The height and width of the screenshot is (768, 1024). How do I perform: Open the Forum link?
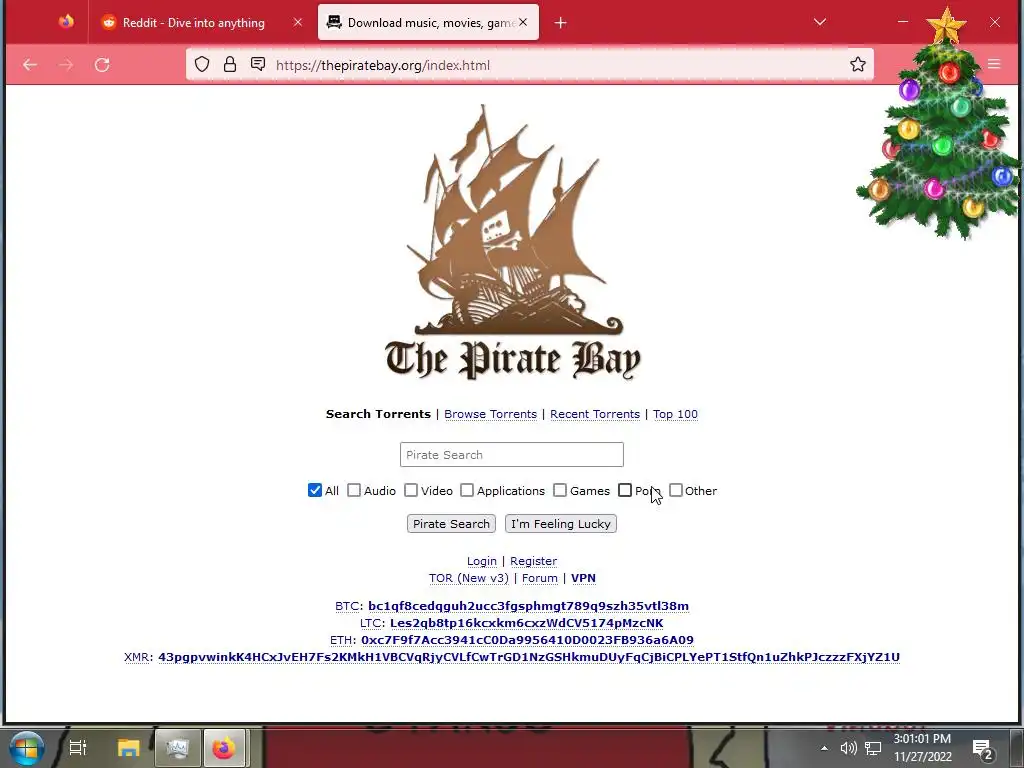[x=539, y=578]
